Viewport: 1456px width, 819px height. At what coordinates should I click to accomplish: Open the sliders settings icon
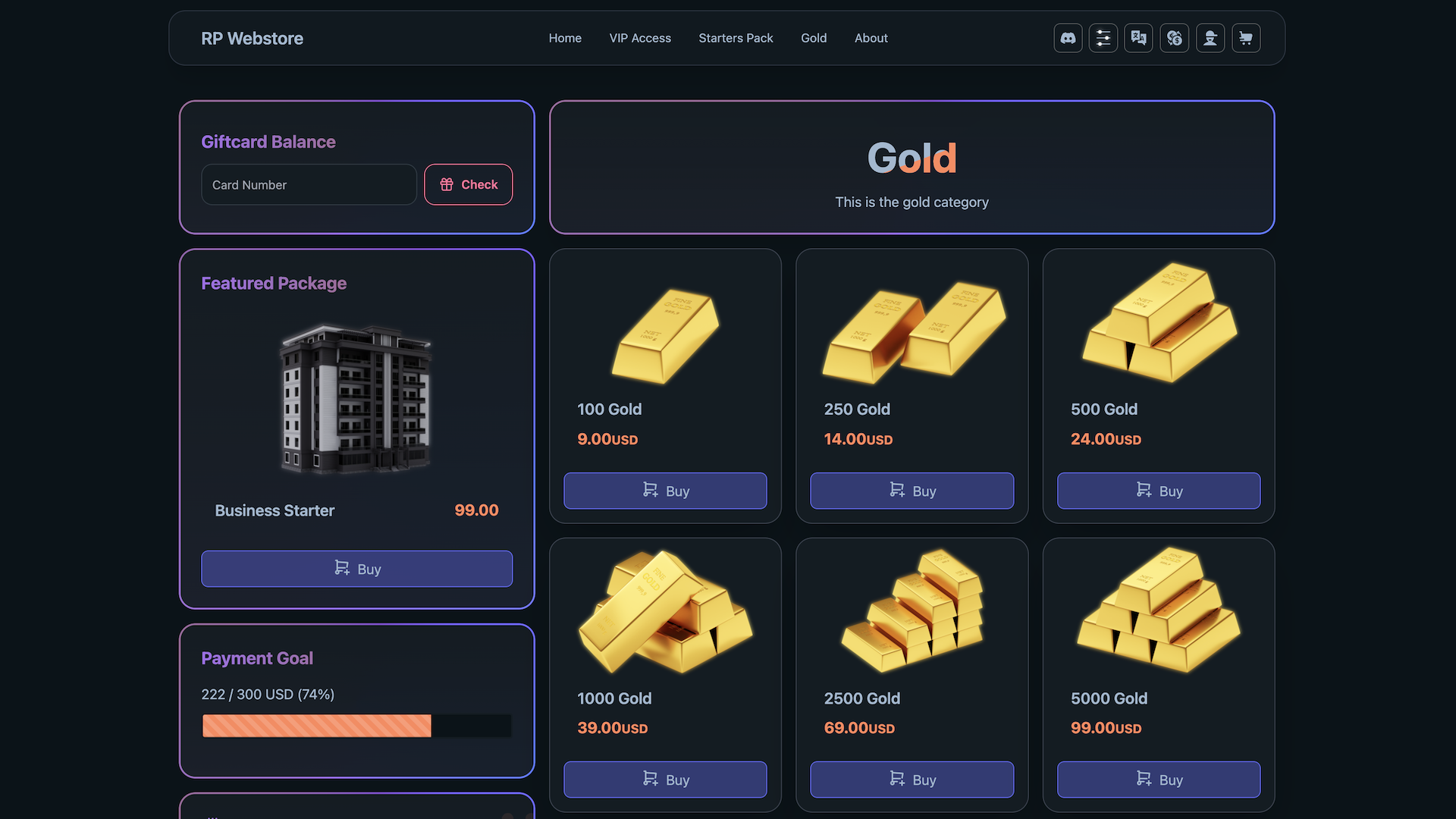[x=1103, y=38]
